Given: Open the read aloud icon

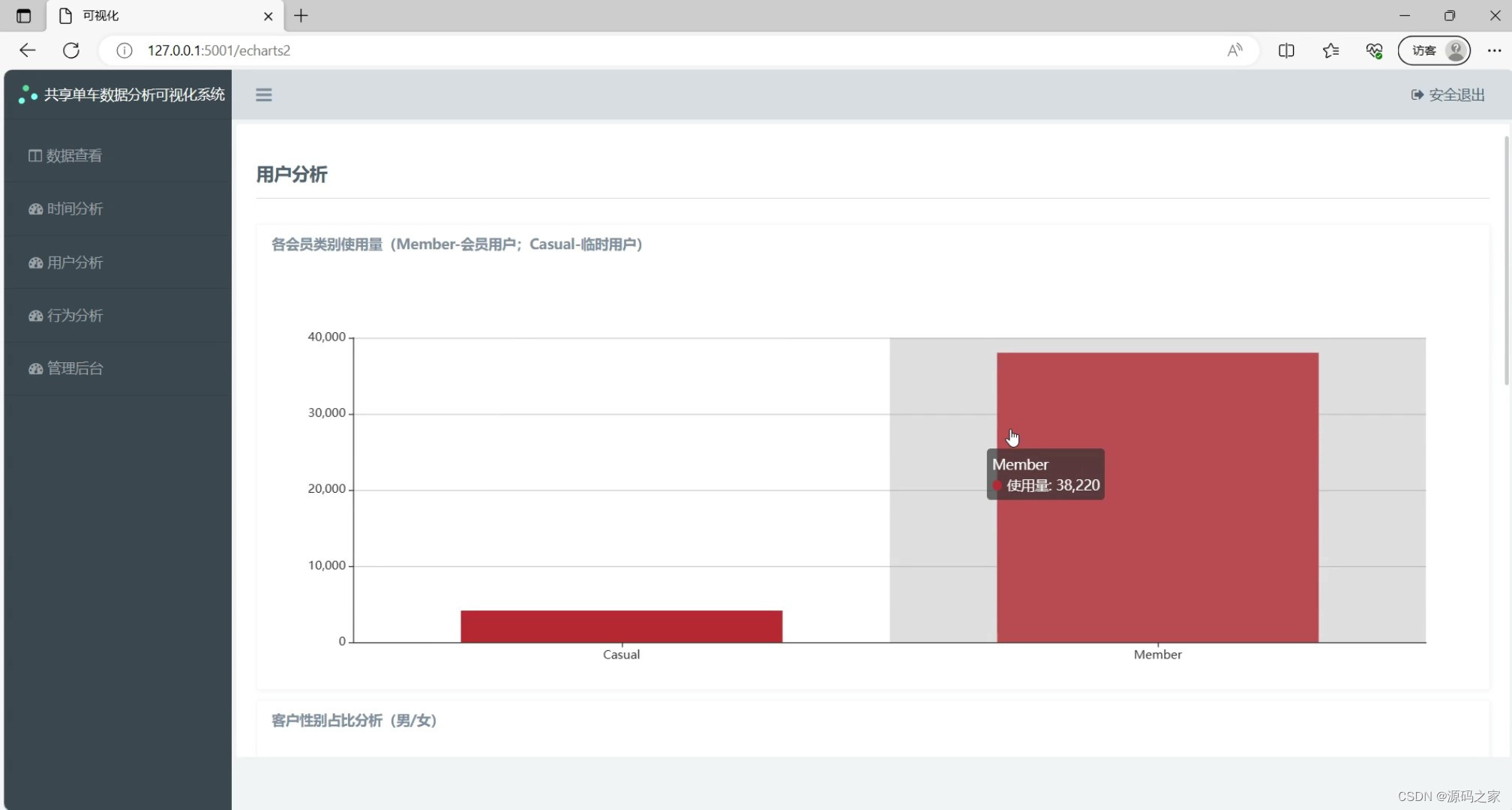Looking at the screenshot, I should (1234, 50).
